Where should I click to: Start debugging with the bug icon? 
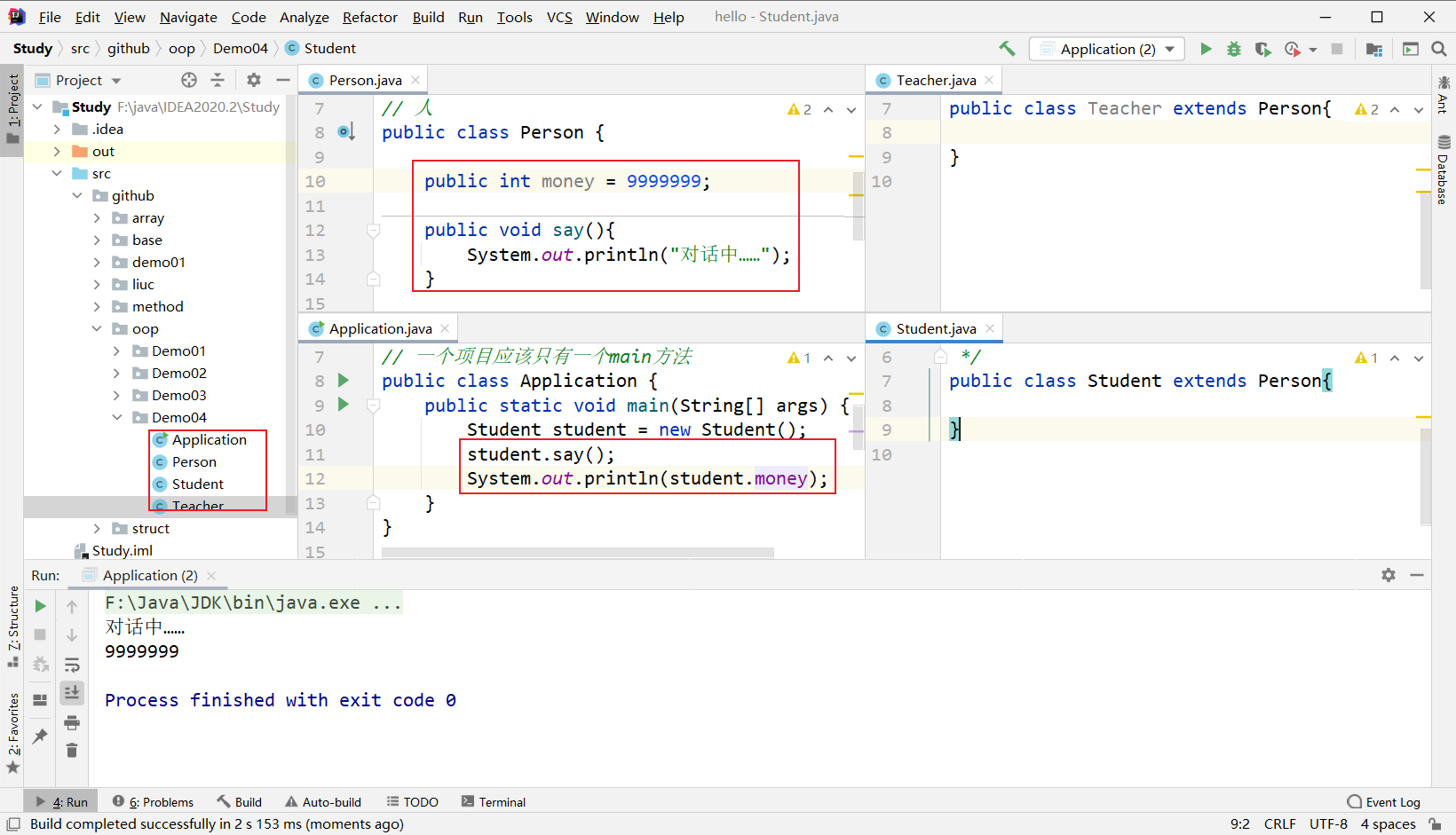pyautogui.click(x=1234, y=49)
